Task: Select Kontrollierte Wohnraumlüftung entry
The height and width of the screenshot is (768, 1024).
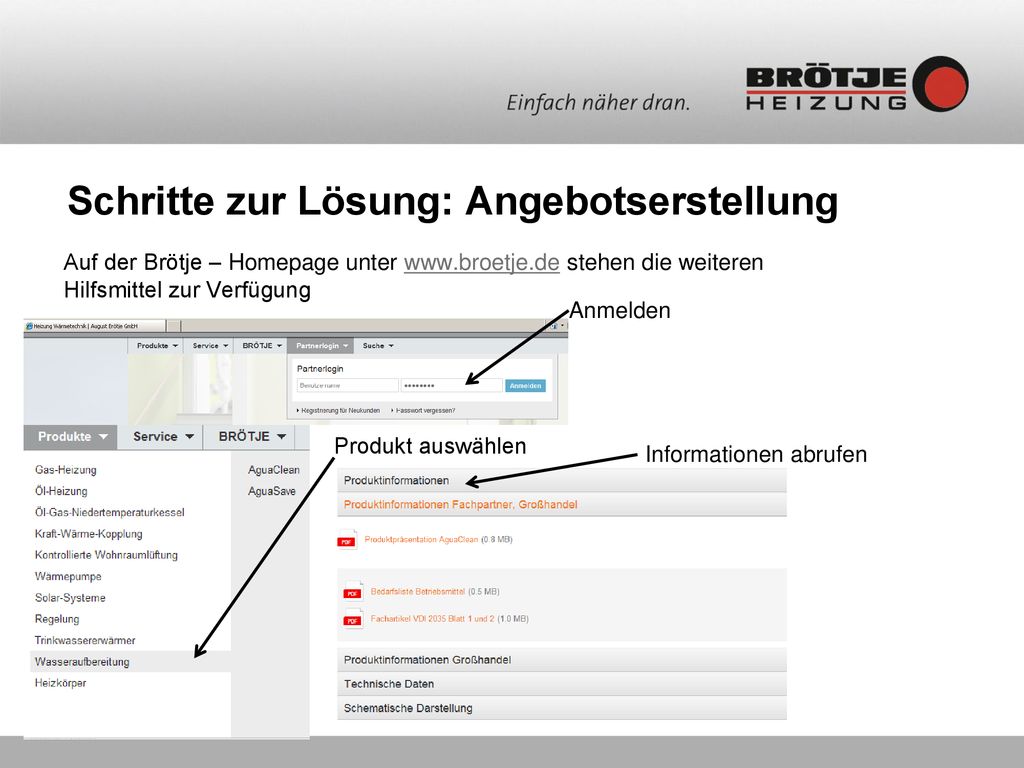Action: (106, 555)
